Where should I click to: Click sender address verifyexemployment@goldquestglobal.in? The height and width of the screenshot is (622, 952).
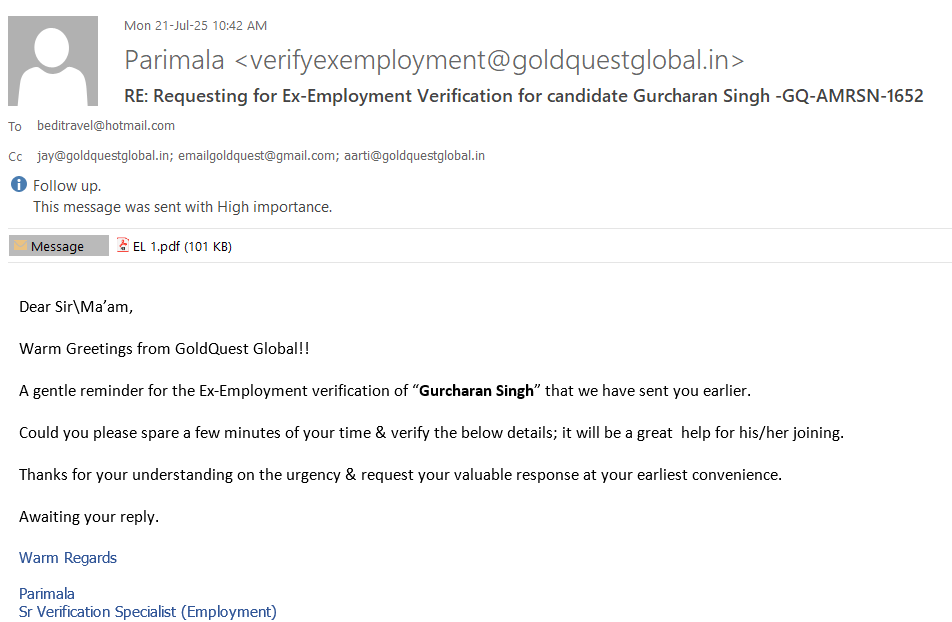tap(489, 60)
